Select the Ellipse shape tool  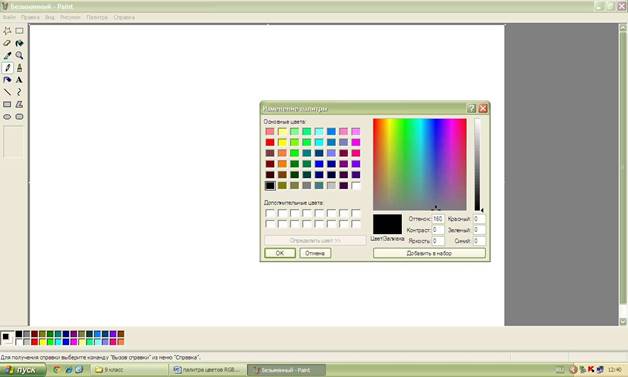7,117
